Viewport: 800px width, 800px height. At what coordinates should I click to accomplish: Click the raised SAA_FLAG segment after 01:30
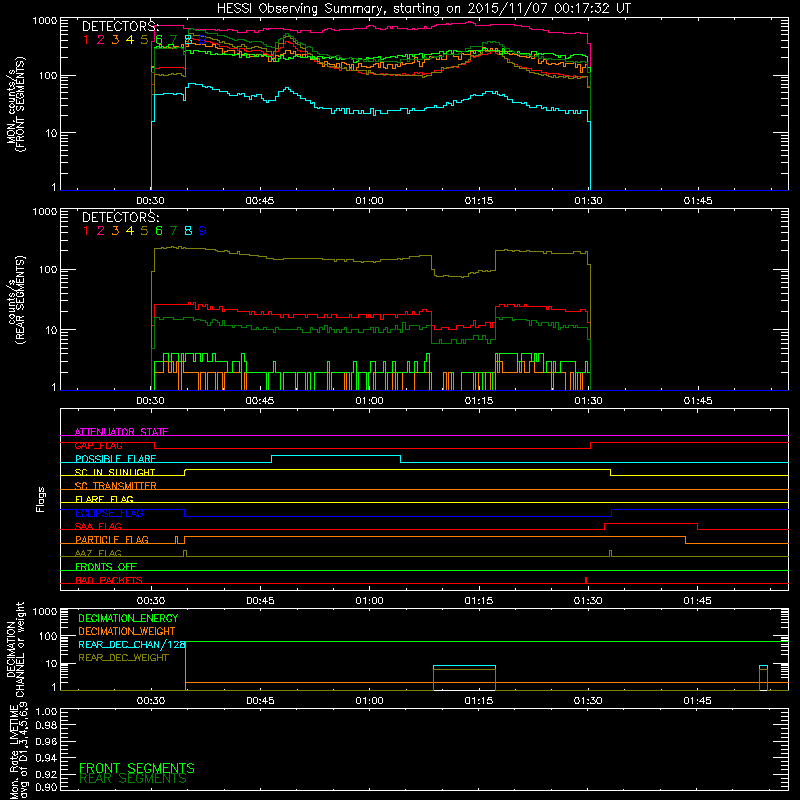[651, 523]
